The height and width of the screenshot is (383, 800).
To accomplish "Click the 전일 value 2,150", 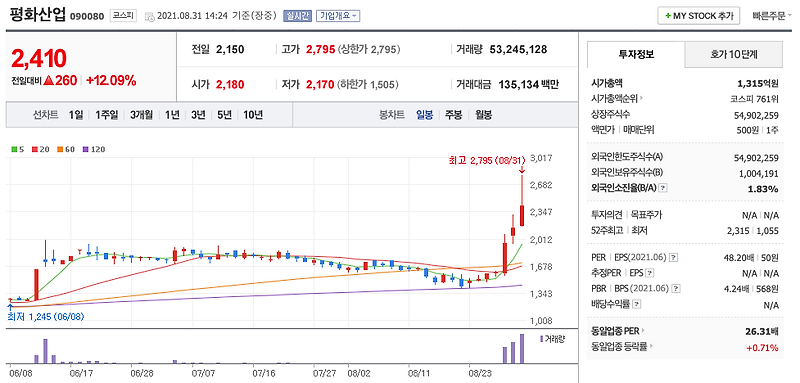I will (x=230, y=49).
